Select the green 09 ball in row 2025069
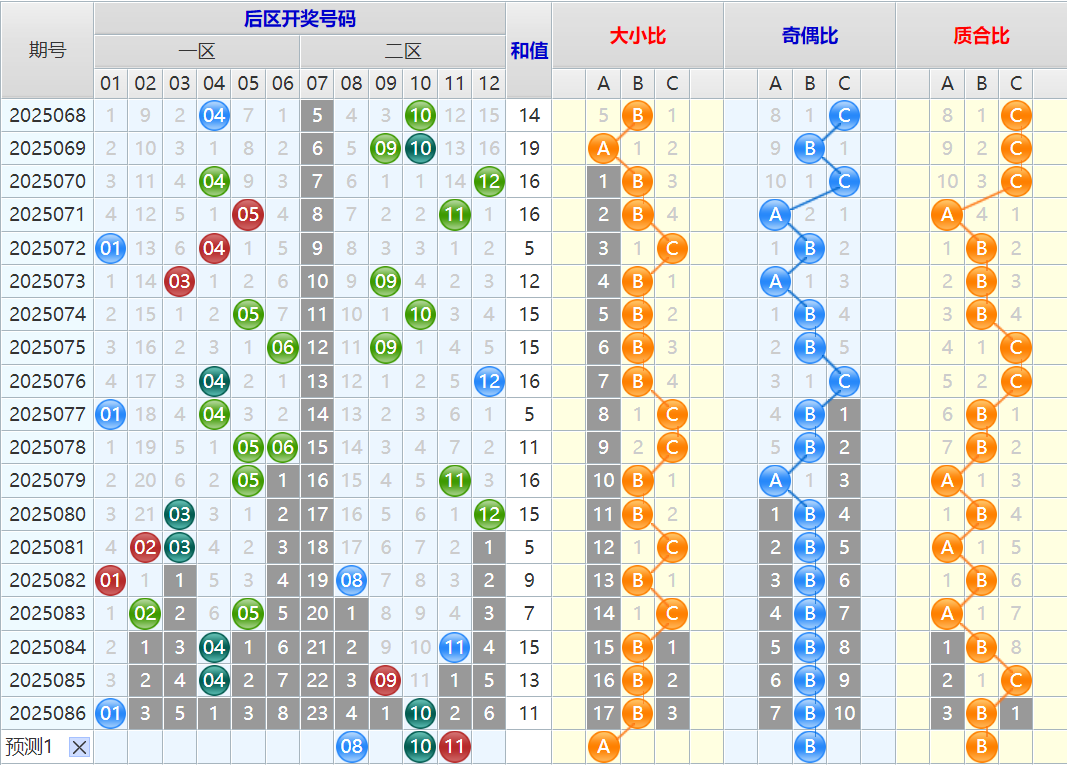The height and width of the screenshot is (765, 1067). click(386, 148)
